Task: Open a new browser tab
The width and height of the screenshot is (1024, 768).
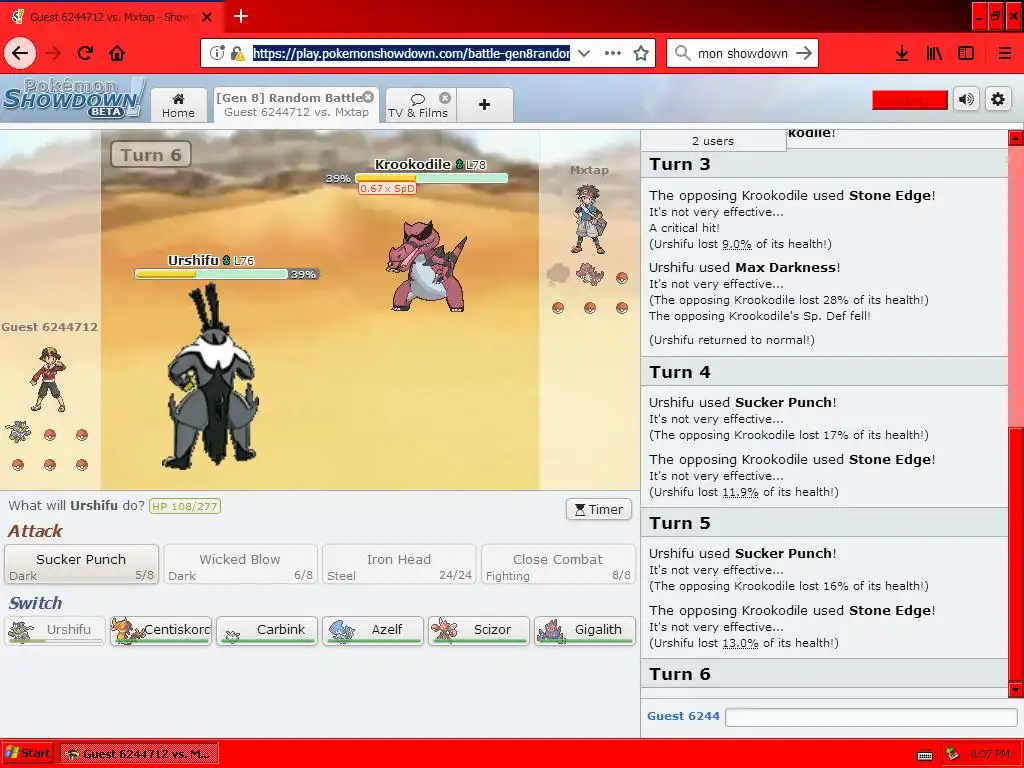Action: click(x=241, y=16)
